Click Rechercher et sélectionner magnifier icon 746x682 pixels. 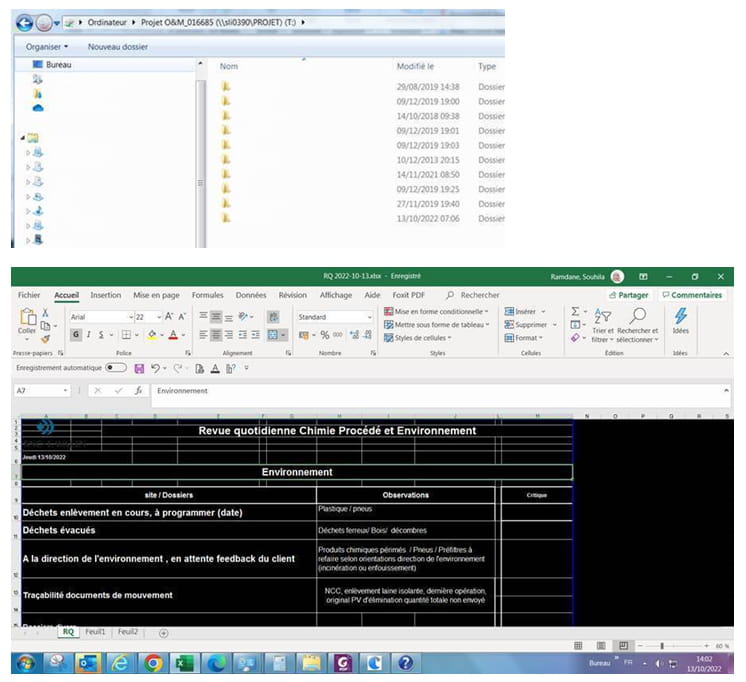point(637,317)
